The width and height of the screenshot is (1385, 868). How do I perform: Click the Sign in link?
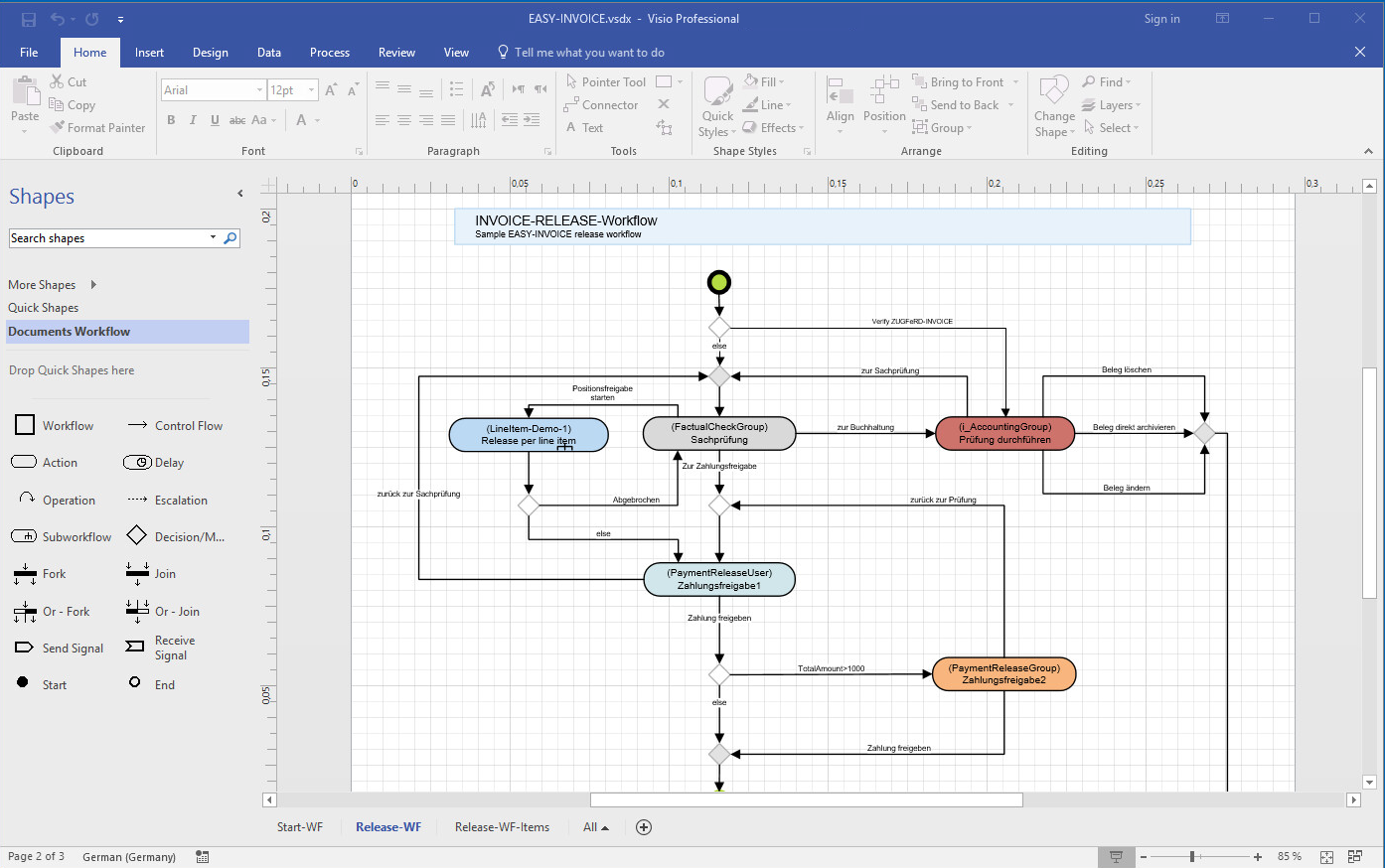(x=1161, y=19)
